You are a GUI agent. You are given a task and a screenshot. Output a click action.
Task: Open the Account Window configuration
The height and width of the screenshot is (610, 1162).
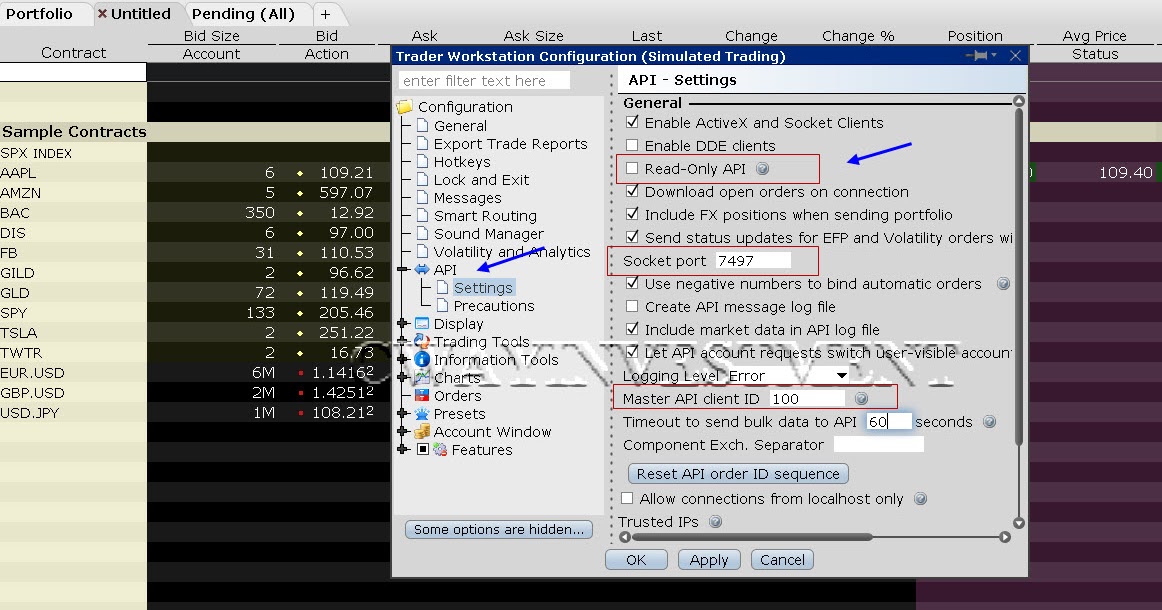(491, 431)
